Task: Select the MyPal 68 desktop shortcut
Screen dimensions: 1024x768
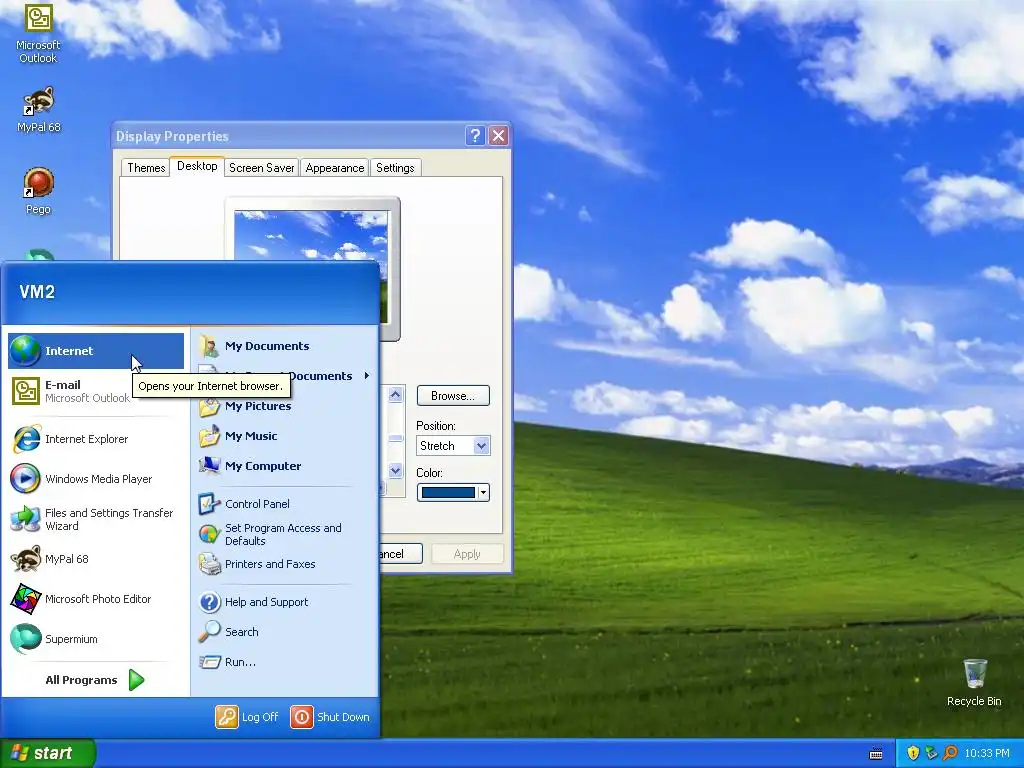Action: click(x=38, y=110)
